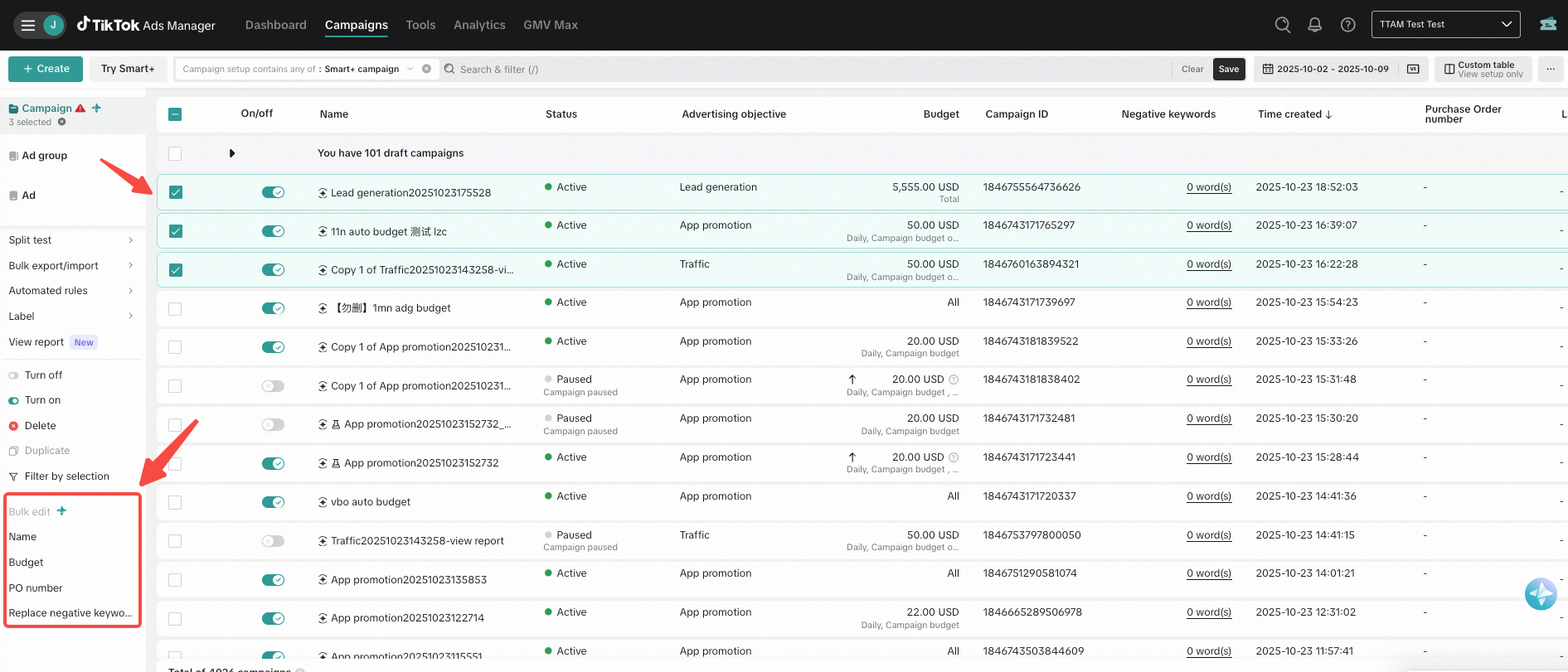
Task: Check the 【勿删】1mn adg budget row checkbox
Action: coord(175,308)
